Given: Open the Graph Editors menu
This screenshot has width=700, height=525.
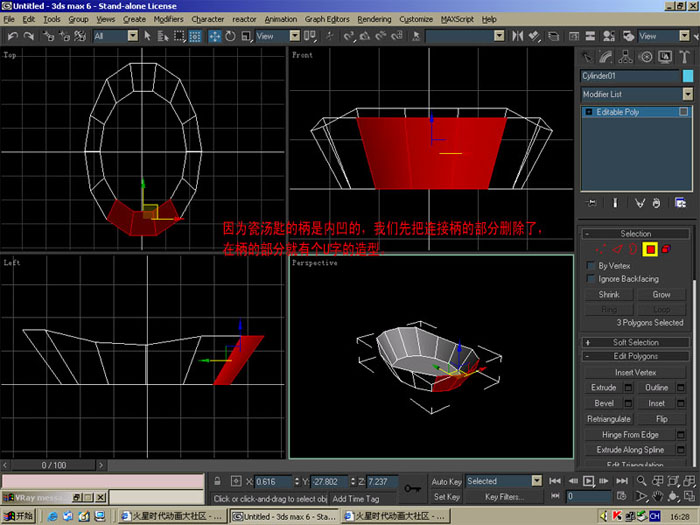Looking at the screenshot, I should [x=327, y=19].
